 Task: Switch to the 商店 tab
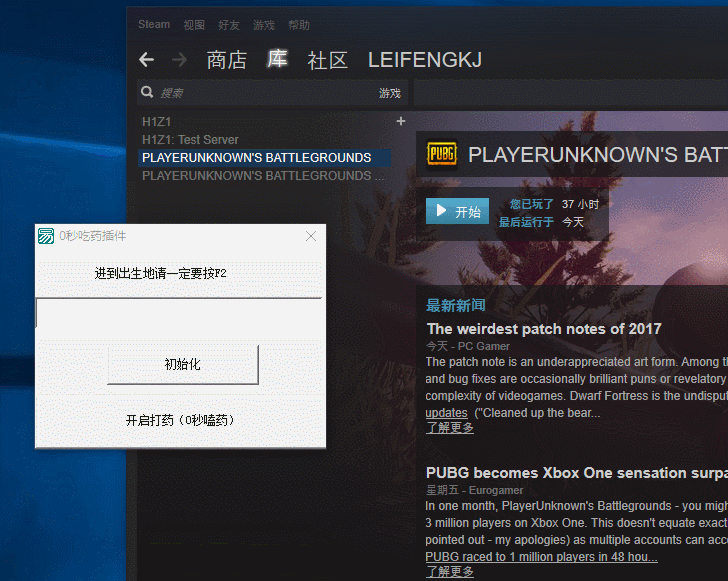tap(226, 60)
